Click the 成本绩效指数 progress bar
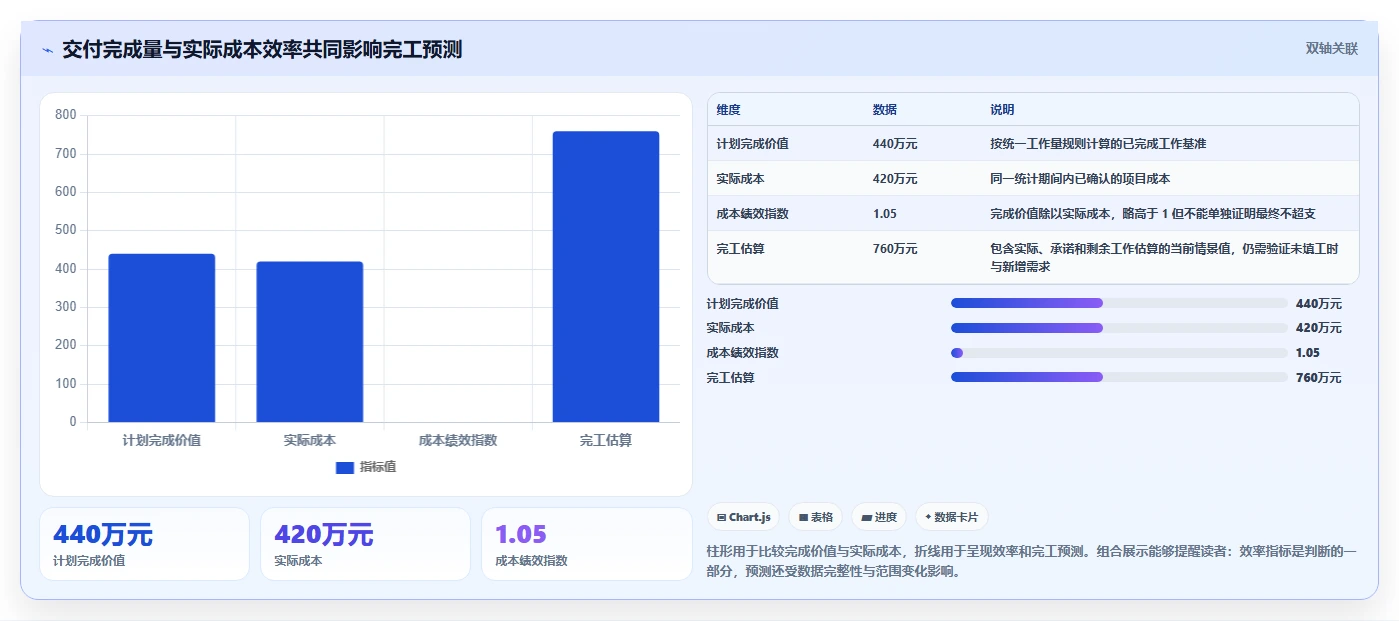 [x=1119, y=353]
